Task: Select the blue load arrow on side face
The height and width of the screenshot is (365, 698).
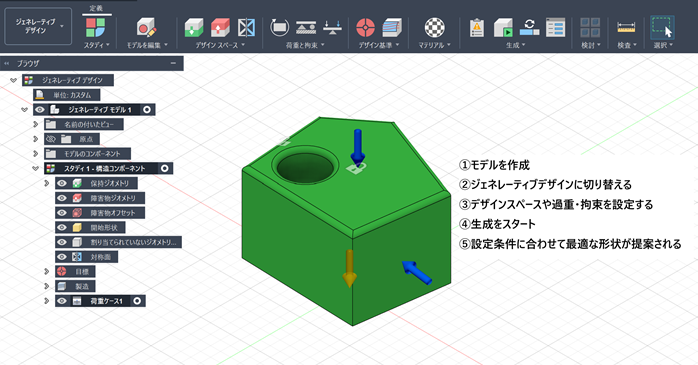Action: tap(417, 272)
